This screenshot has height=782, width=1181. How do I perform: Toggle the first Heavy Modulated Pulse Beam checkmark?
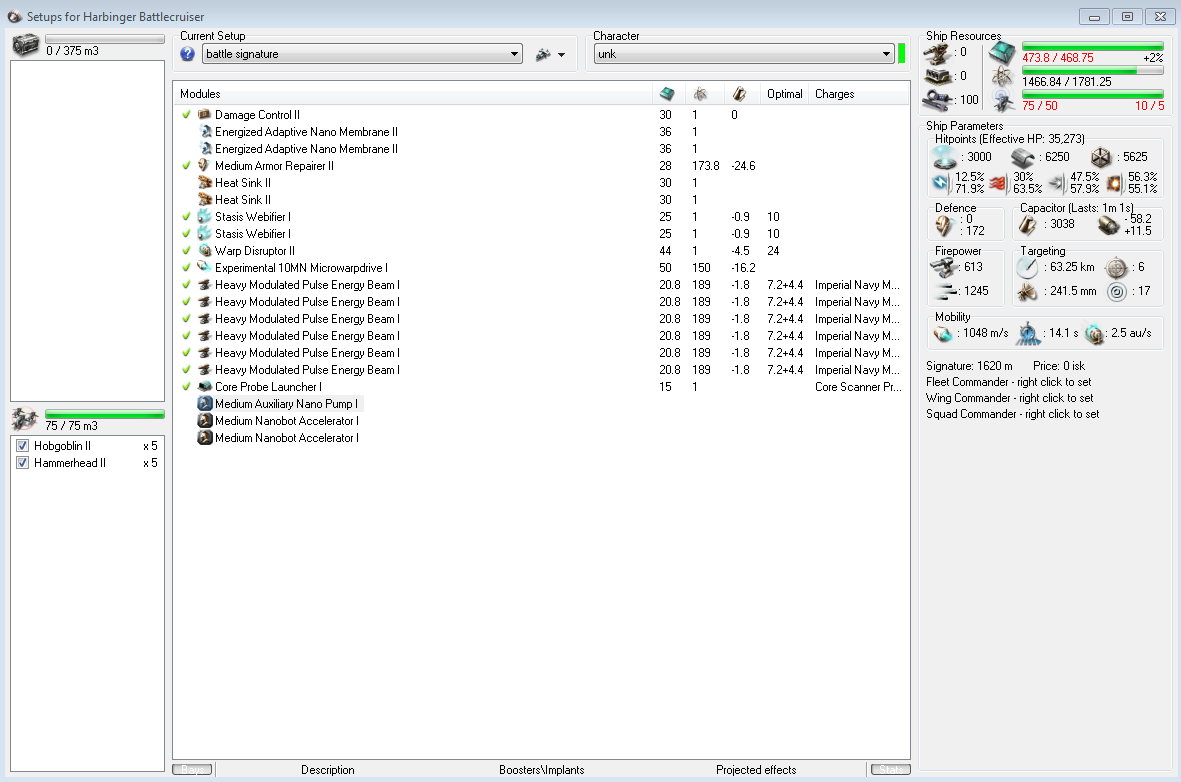pyautogui.click(x=186, y=285)
